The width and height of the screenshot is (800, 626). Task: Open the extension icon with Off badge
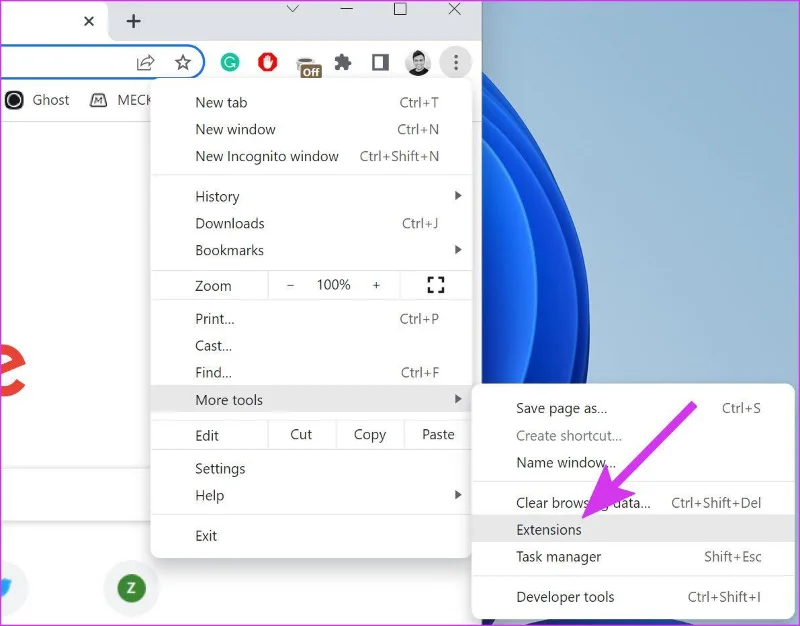click(308, 66)
